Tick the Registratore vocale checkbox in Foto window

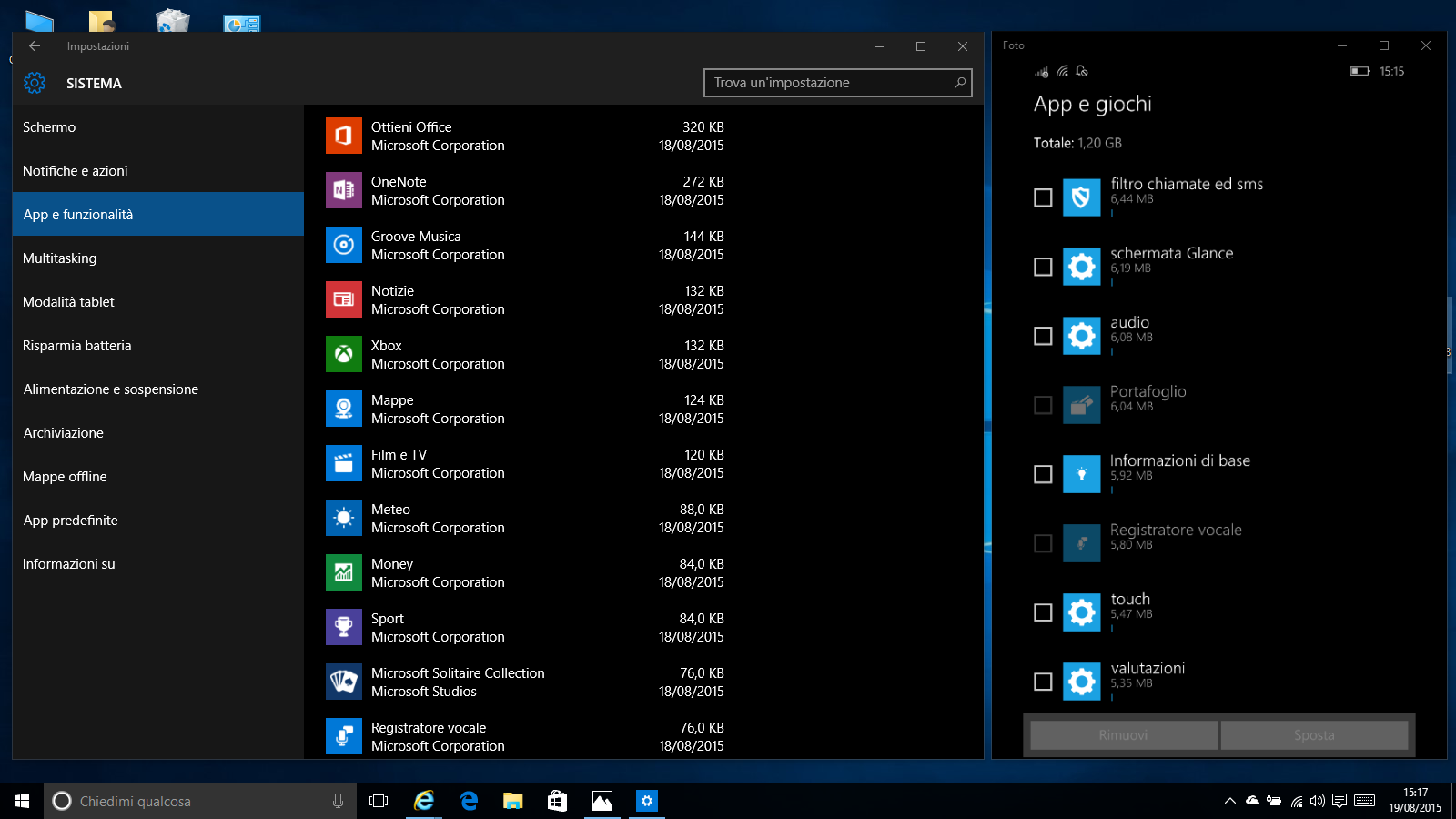click(x=1043, y=543)
